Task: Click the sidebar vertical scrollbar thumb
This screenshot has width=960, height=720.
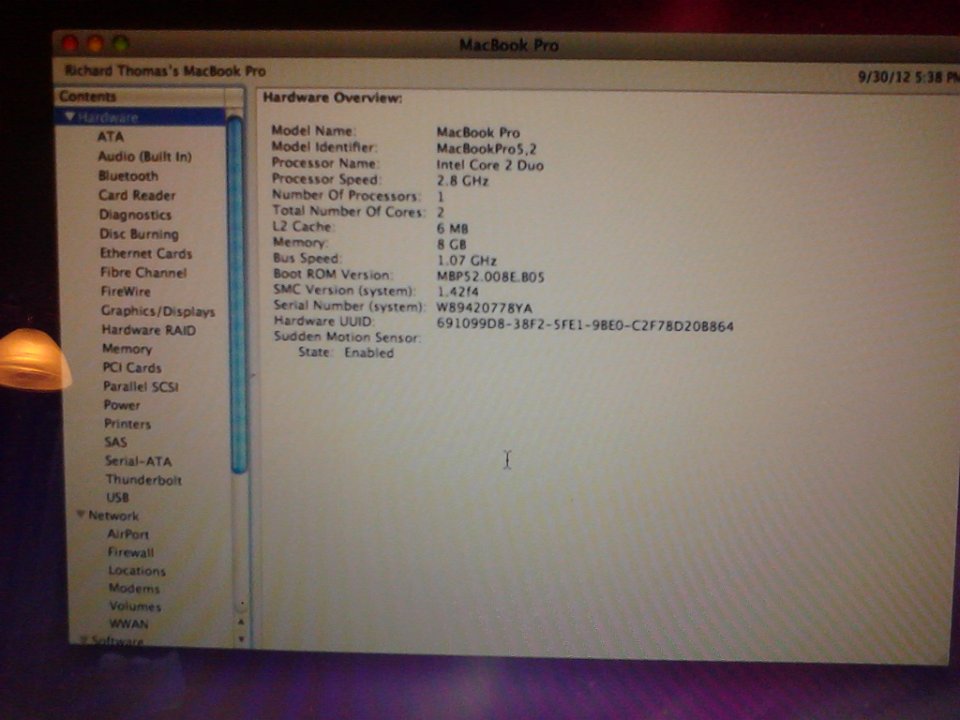Action: click(x=237, y=295)
